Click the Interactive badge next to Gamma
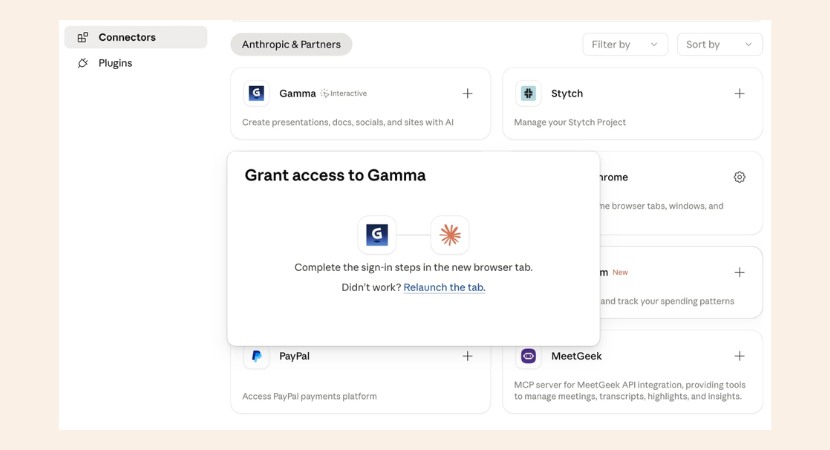 344,94
